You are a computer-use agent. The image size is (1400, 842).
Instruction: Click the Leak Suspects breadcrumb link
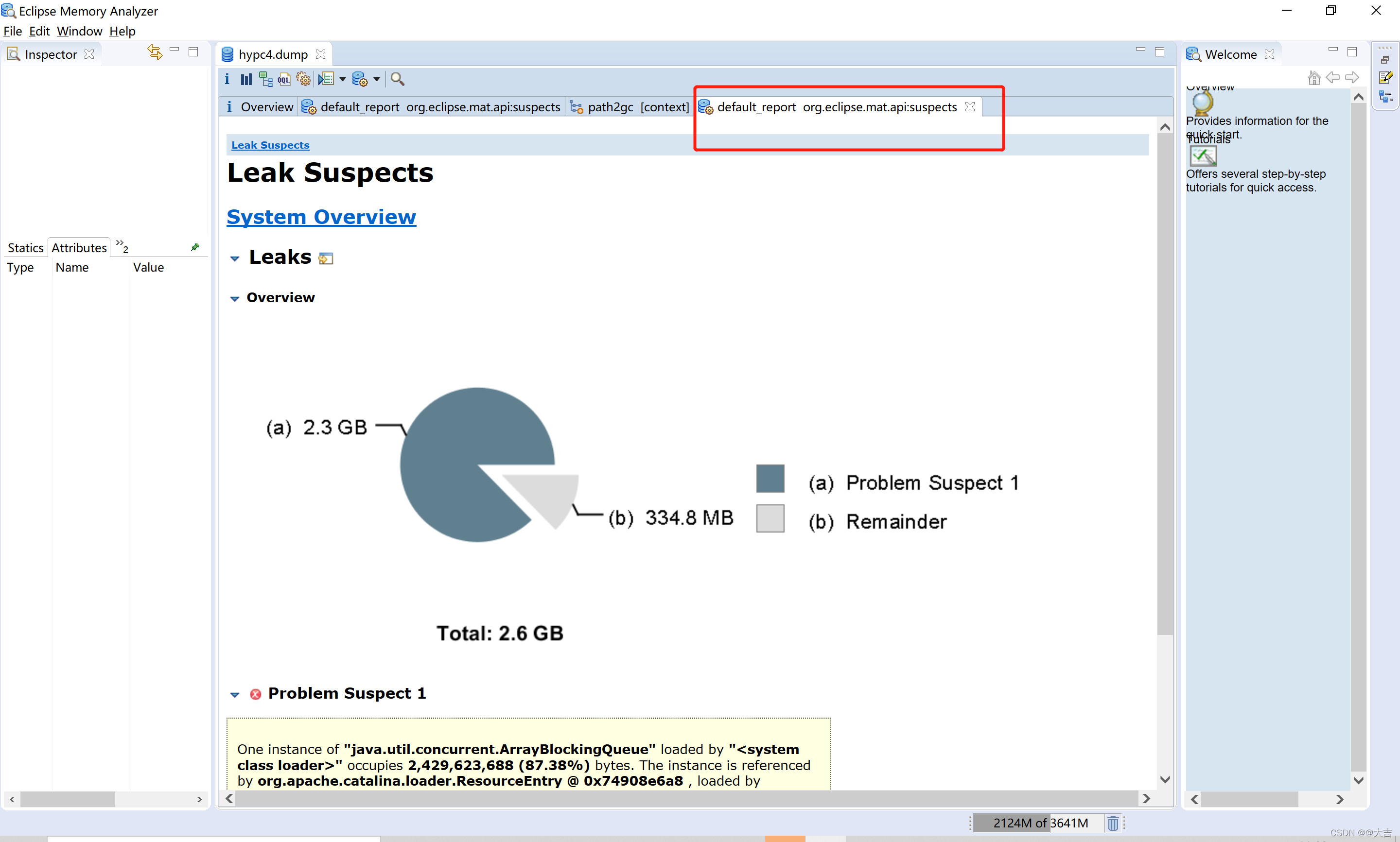271,145
